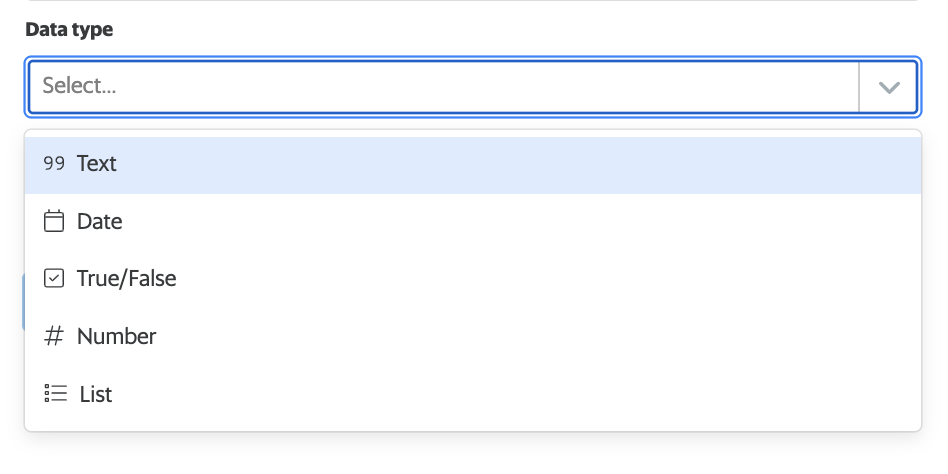Click the Data type field label
This screenshot has width=948, height=474.
(69, 29)
